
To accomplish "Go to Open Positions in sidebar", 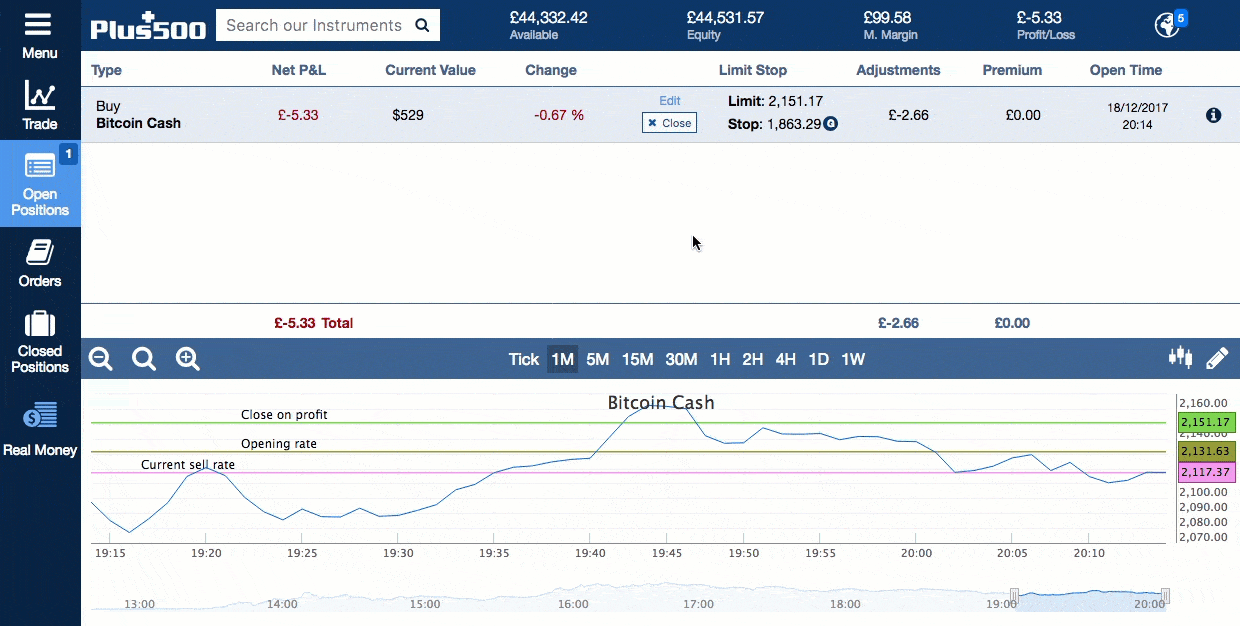I will (40, 183).
